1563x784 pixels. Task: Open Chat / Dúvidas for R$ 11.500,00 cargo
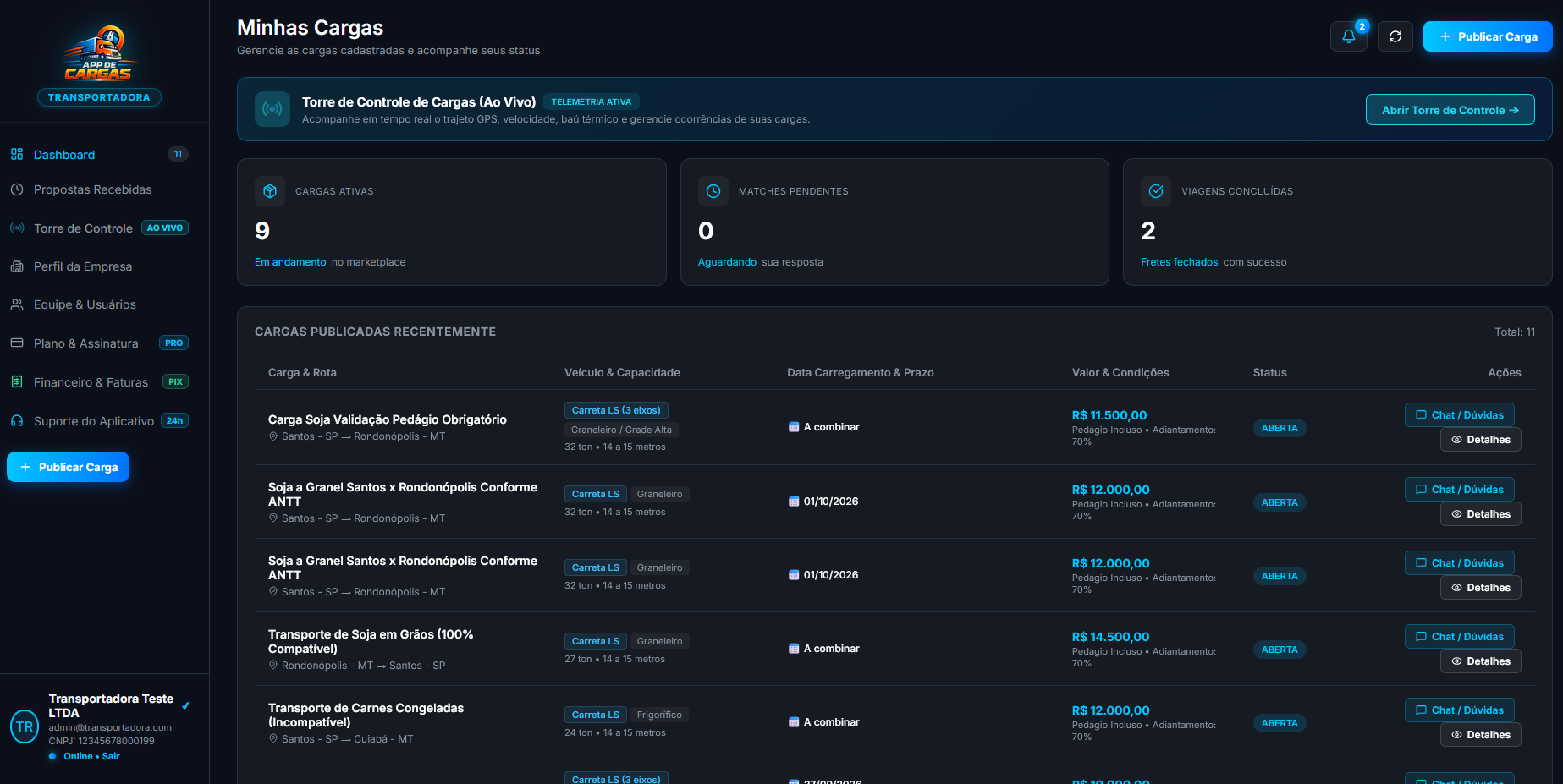coord(1459,415)
